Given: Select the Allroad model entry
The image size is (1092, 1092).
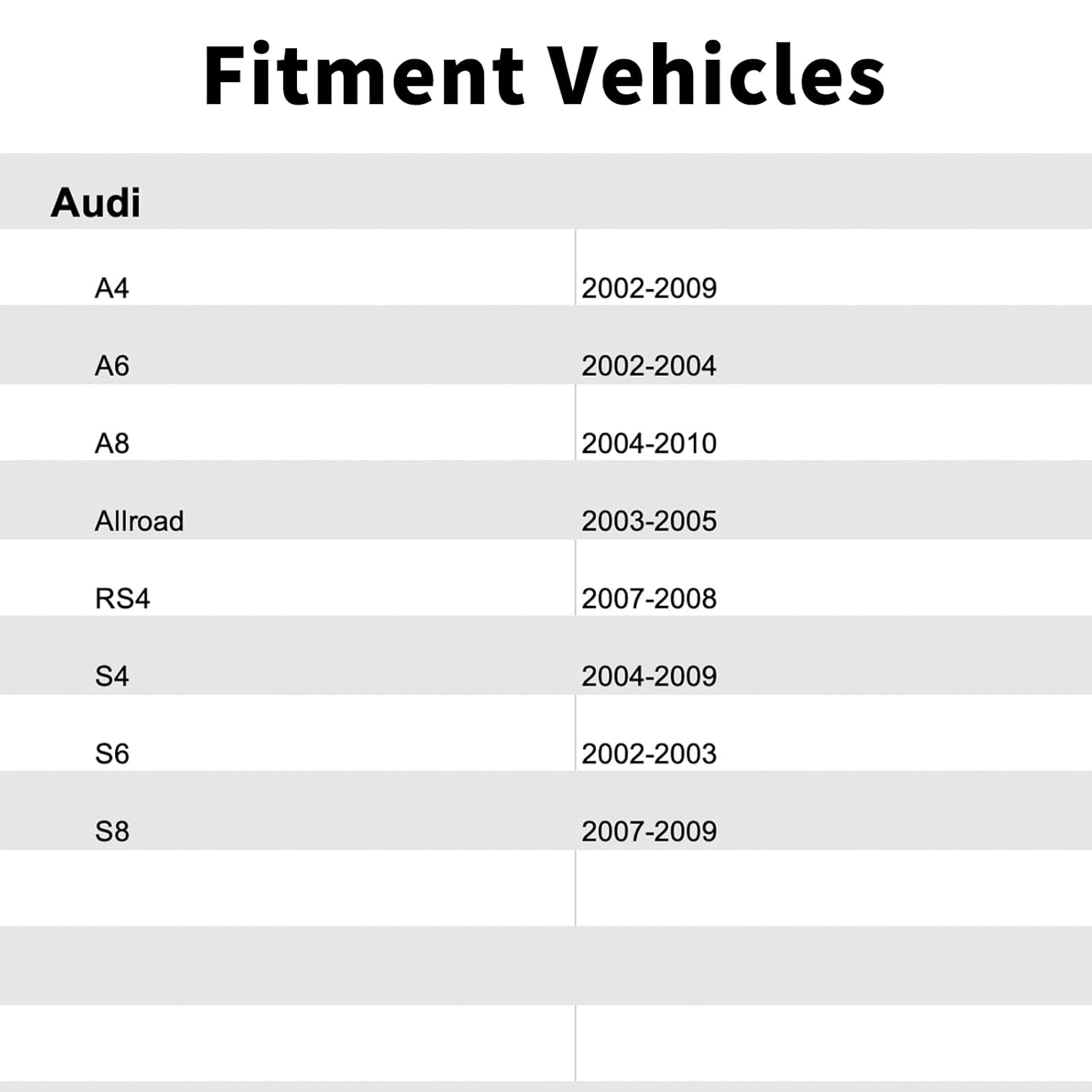Looking at the screenshot, I should point(139,521).
